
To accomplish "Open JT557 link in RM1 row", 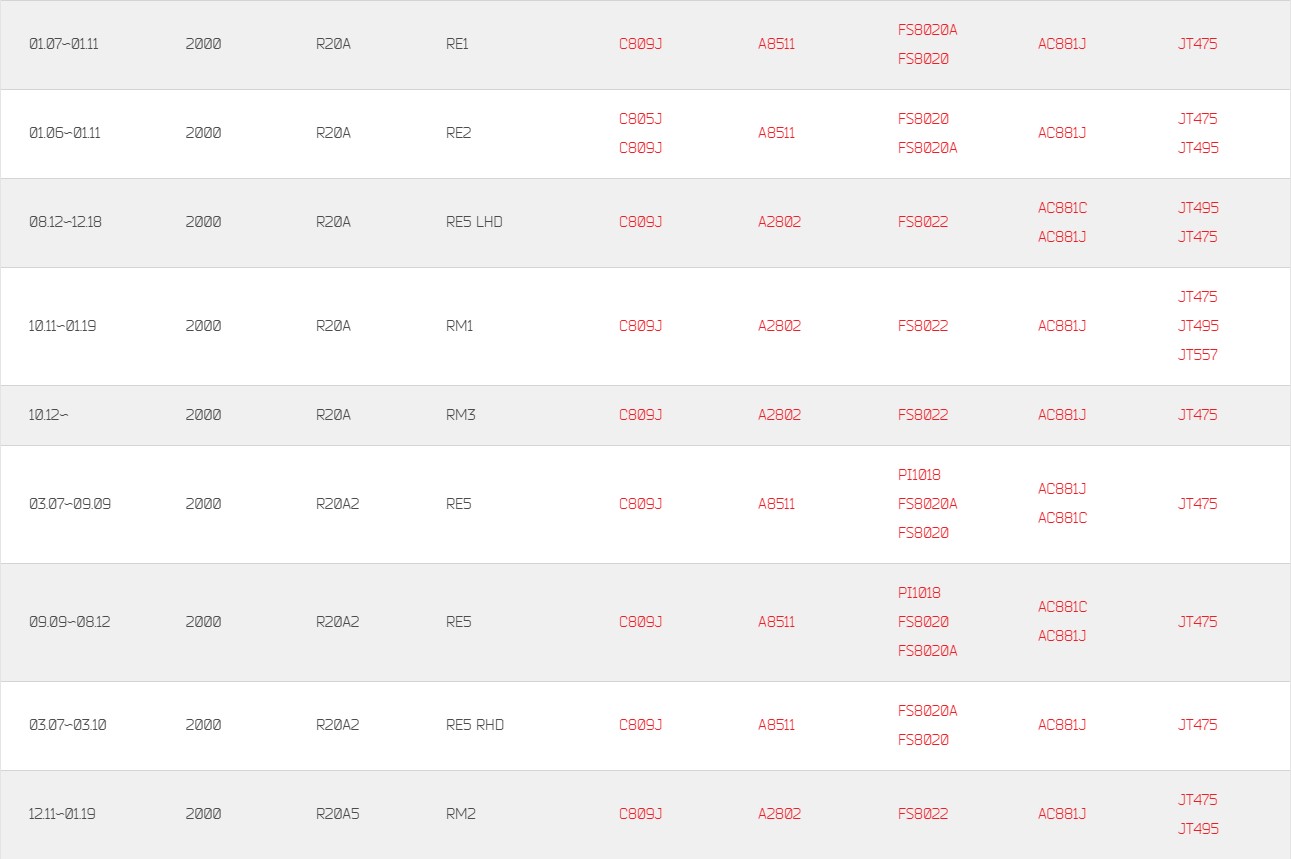I will pyautogui.click(x=1197, y=355).
